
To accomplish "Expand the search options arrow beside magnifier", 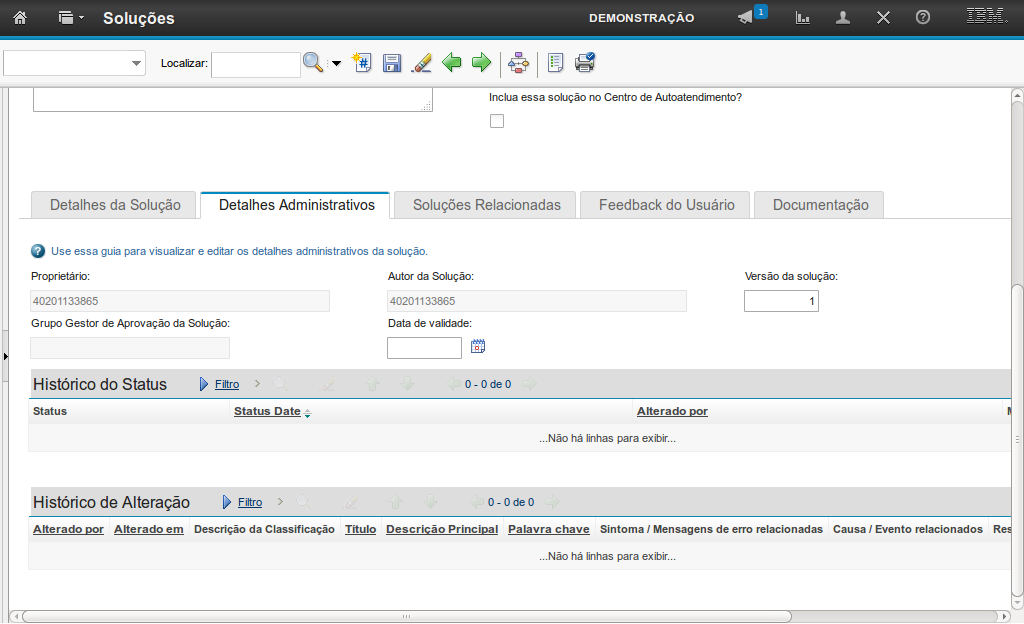I will (336, 64).
